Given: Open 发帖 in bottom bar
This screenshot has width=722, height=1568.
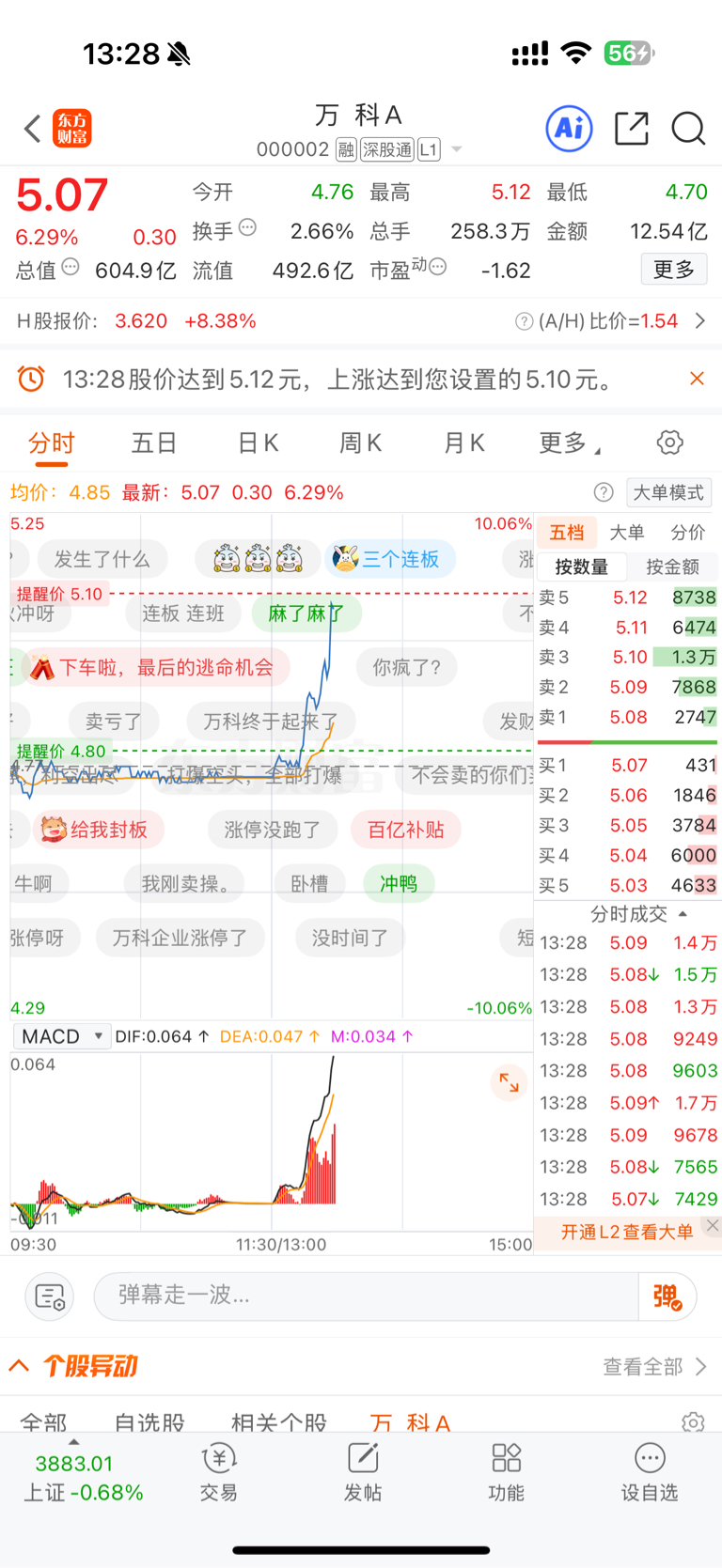Looking at the screenshot, I should 363,1473.
